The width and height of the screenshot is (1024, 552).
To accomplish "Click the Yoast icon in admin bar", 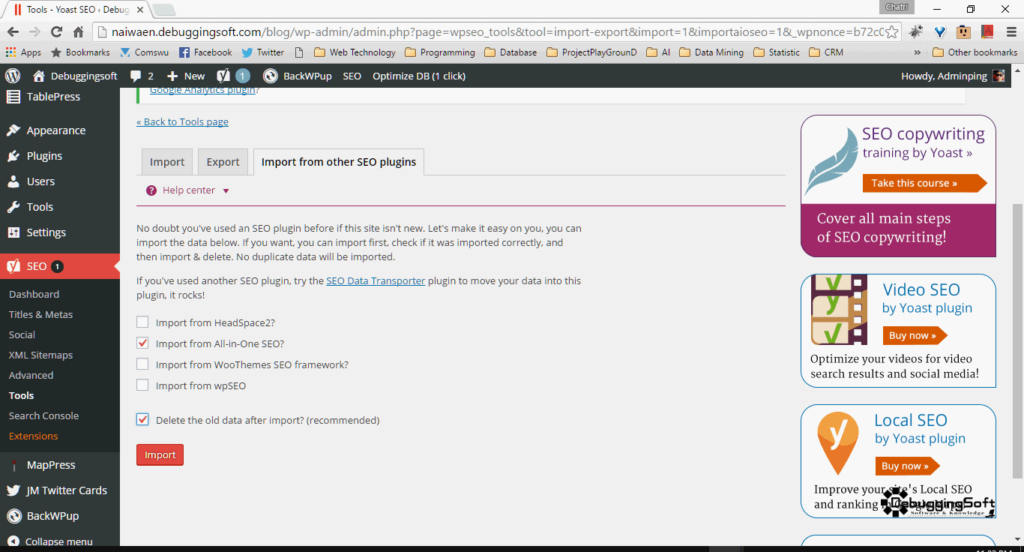I will point(223,76).
